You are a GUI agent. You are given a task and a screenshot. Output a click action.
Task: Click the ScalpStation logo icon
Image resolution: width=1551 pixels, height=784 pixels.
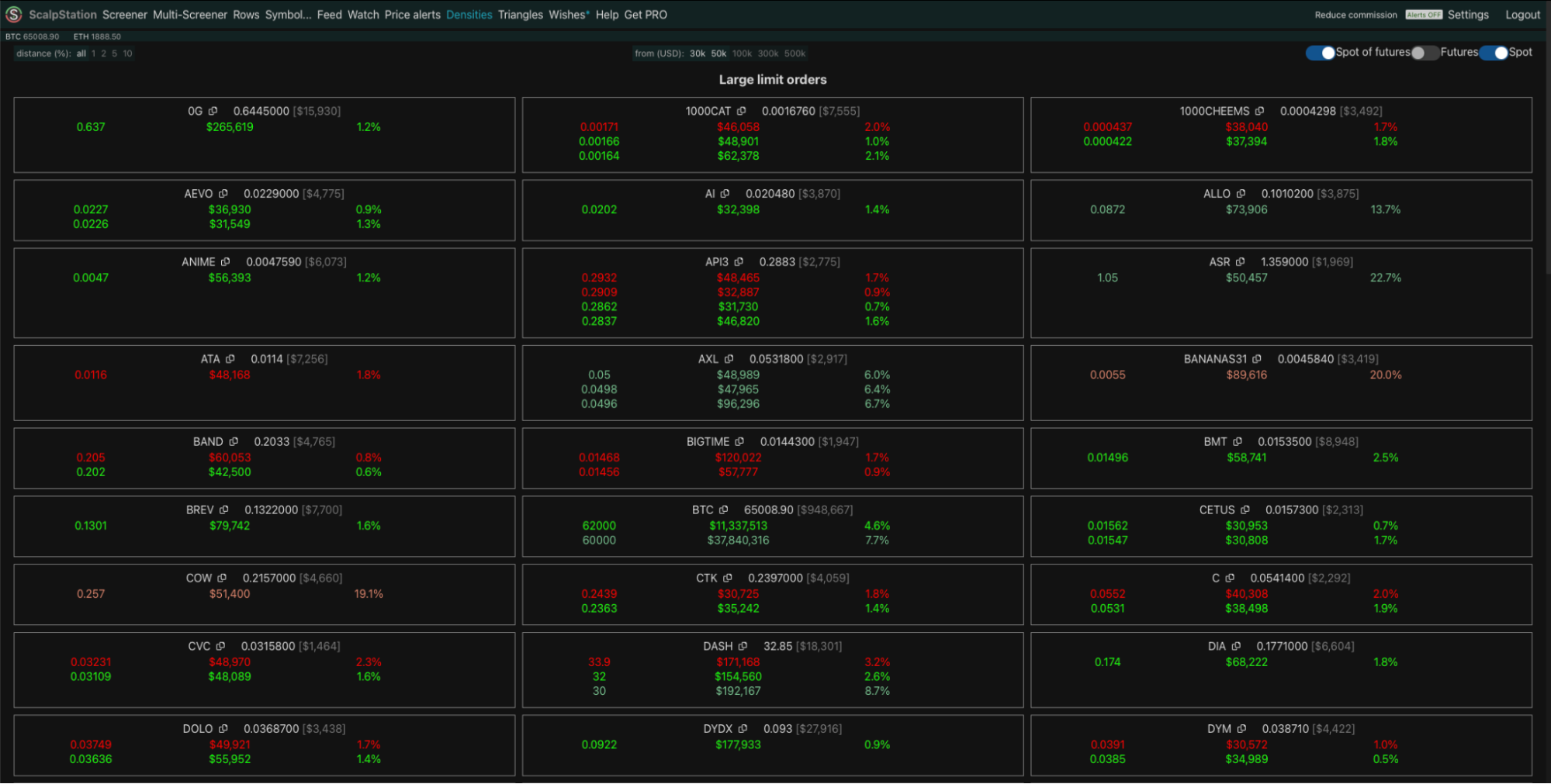[x=13, y=14]
